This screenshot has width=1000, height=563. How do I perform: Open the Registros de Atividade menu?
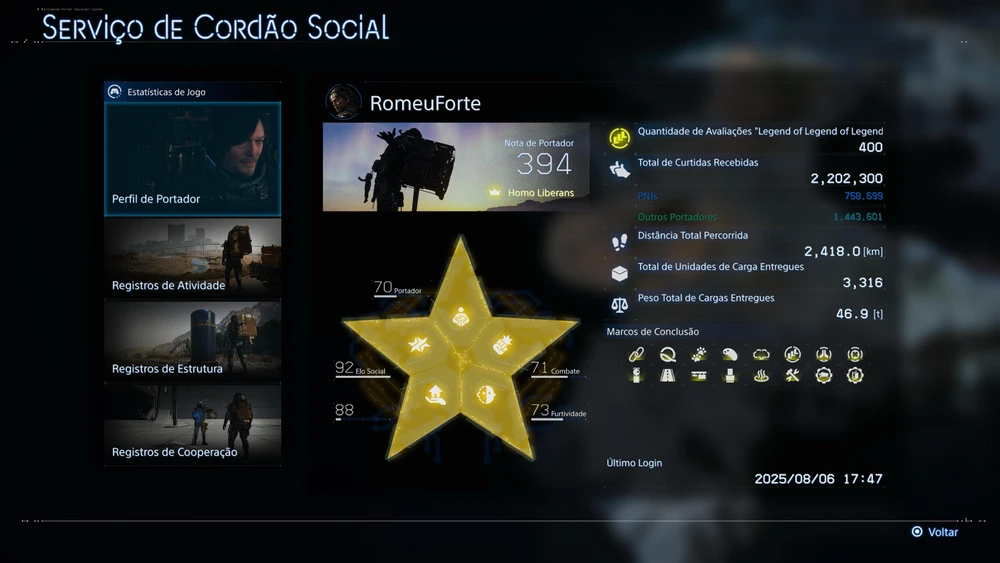[x=193, y=258]
